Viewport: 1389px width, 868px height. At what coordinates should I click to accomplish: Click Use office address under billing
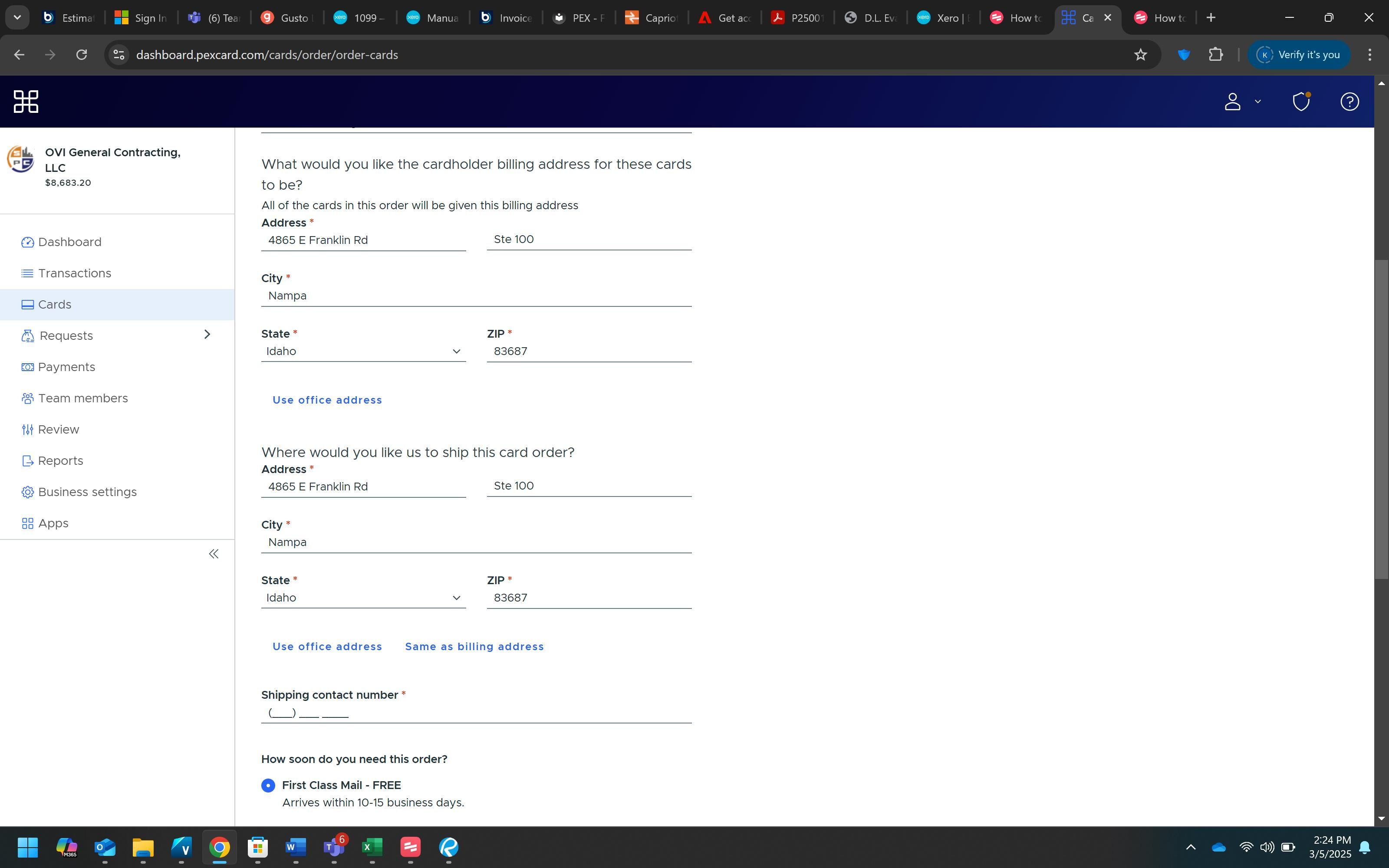coord(326,400)
